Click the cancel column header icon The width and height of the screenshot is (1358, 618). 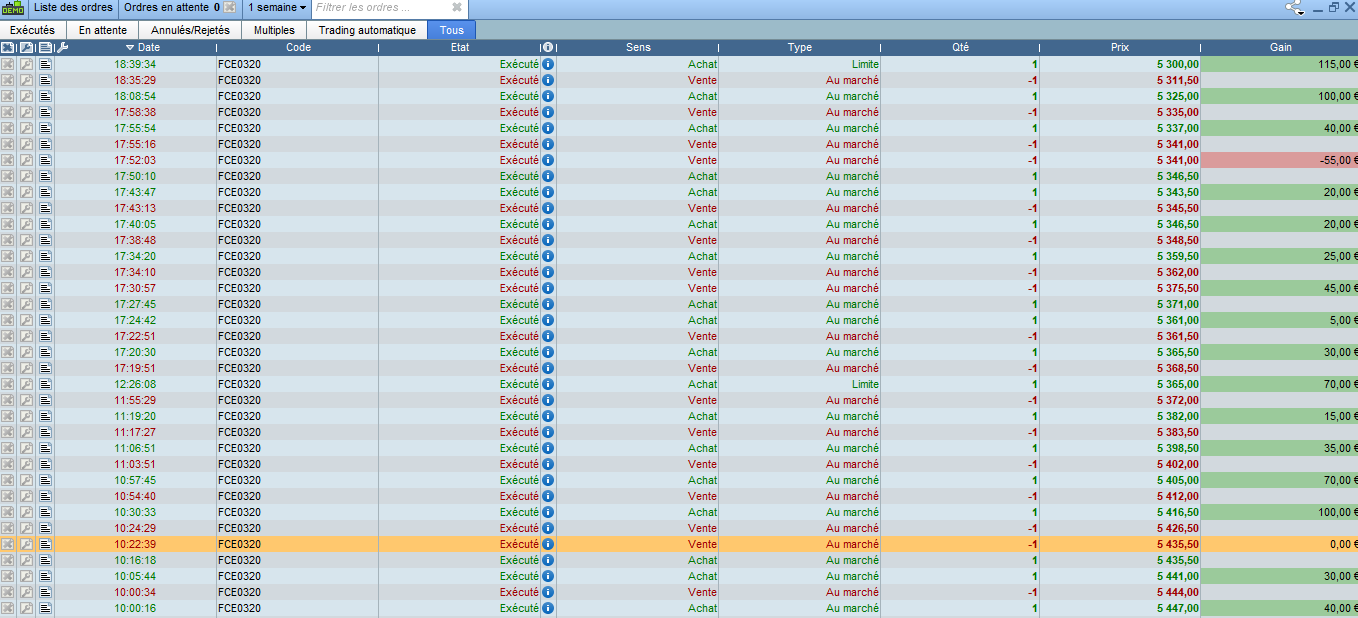coord(9,47)
